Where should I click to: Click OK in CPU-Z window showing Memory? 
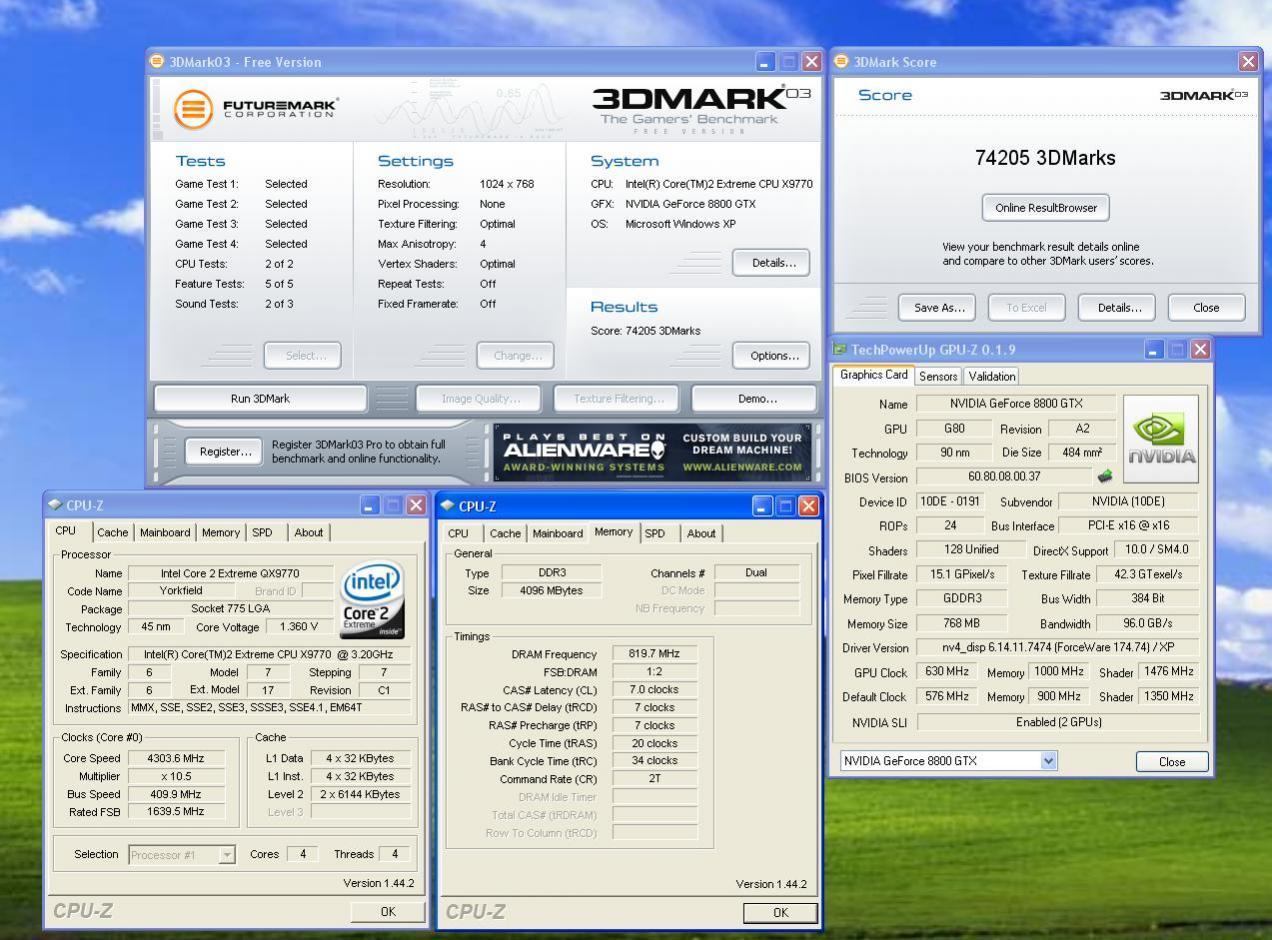pos(780,912)
